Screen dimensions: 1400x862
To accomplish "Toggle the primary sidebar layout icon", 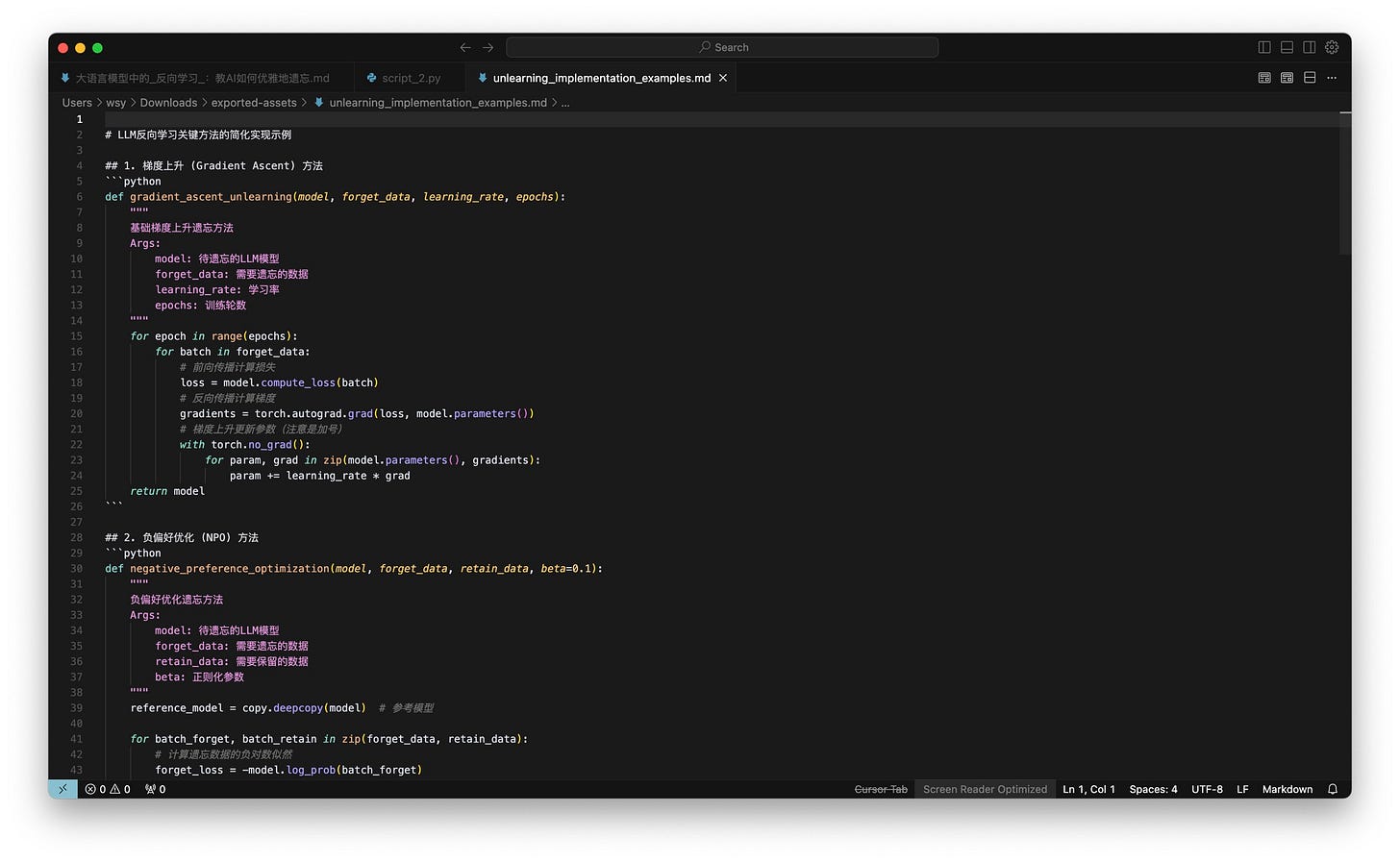I will (1264, 47).
